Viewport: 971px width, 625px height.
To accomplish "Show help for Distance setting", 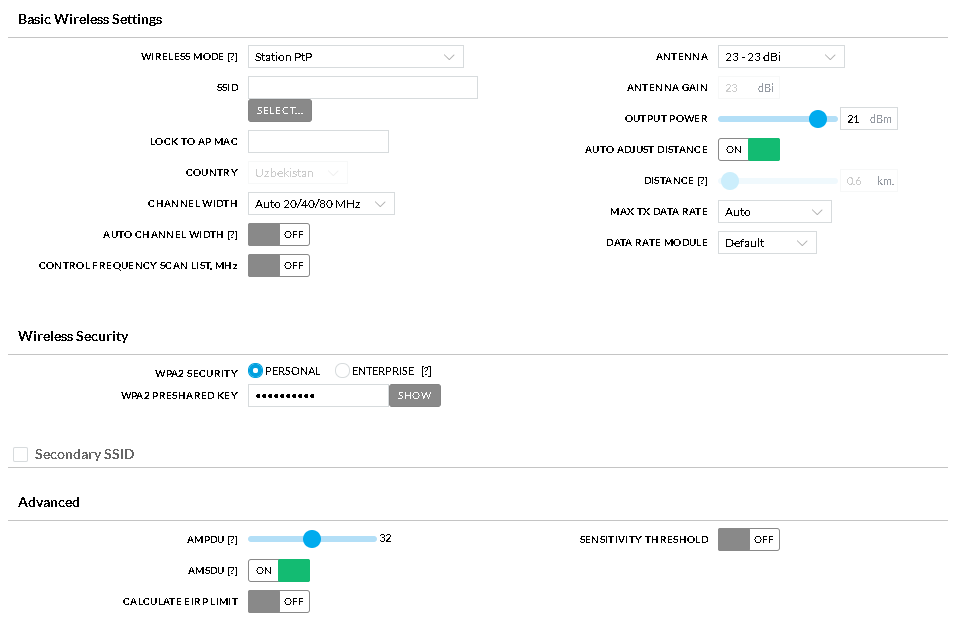I will click(x=702, y=181).
